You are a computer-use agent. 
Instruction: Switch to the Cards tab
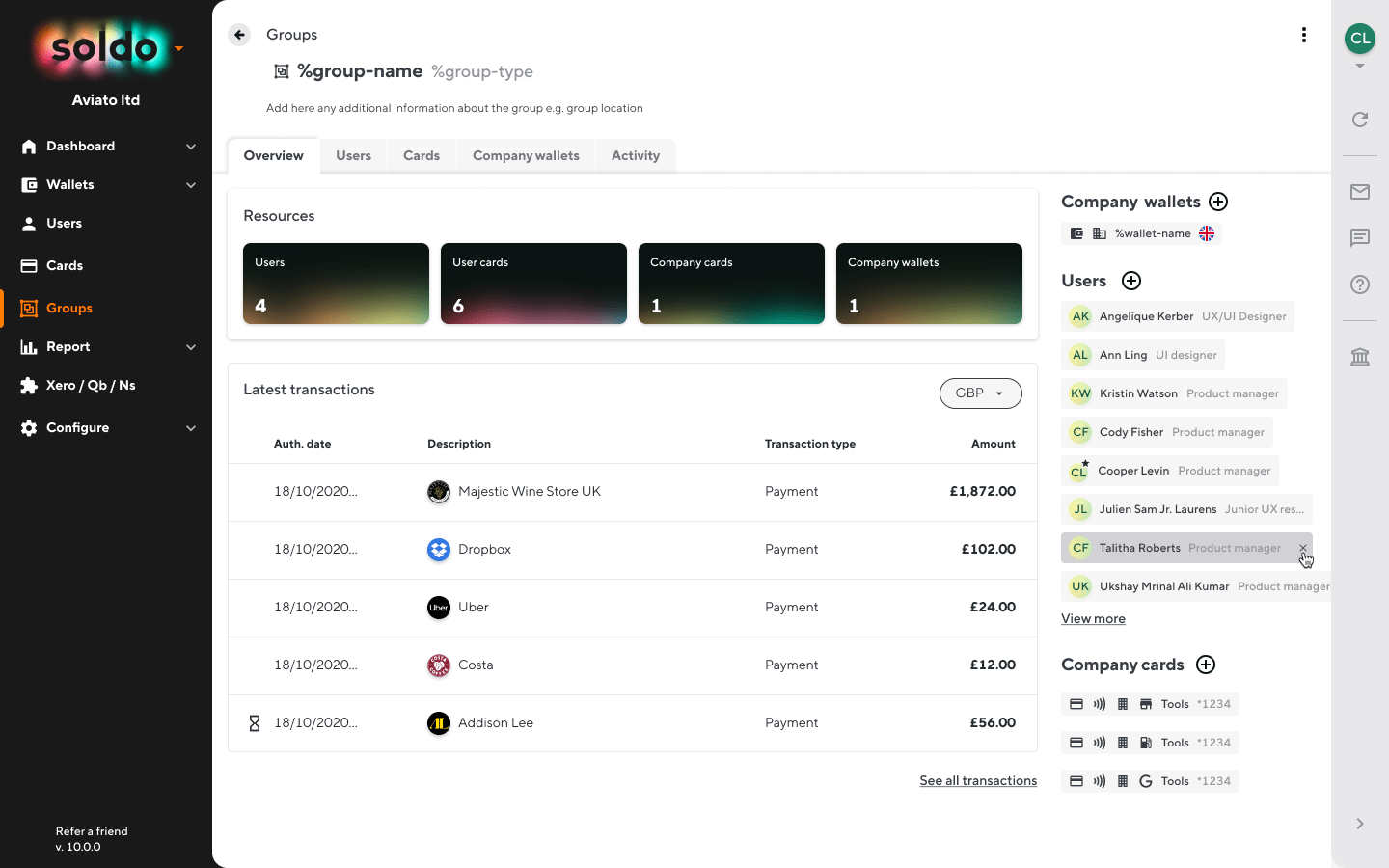[422, 156]
